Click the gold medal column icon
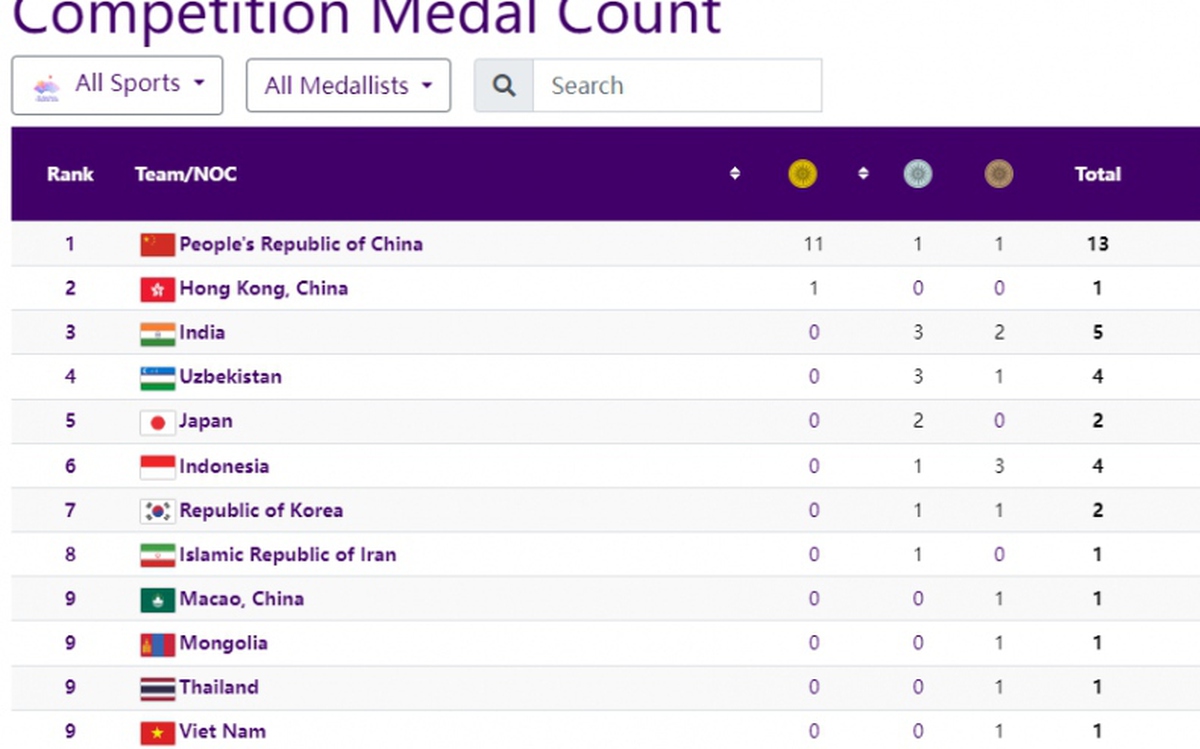This screenshot has width=1200, height=749. [x=802, y=174]
